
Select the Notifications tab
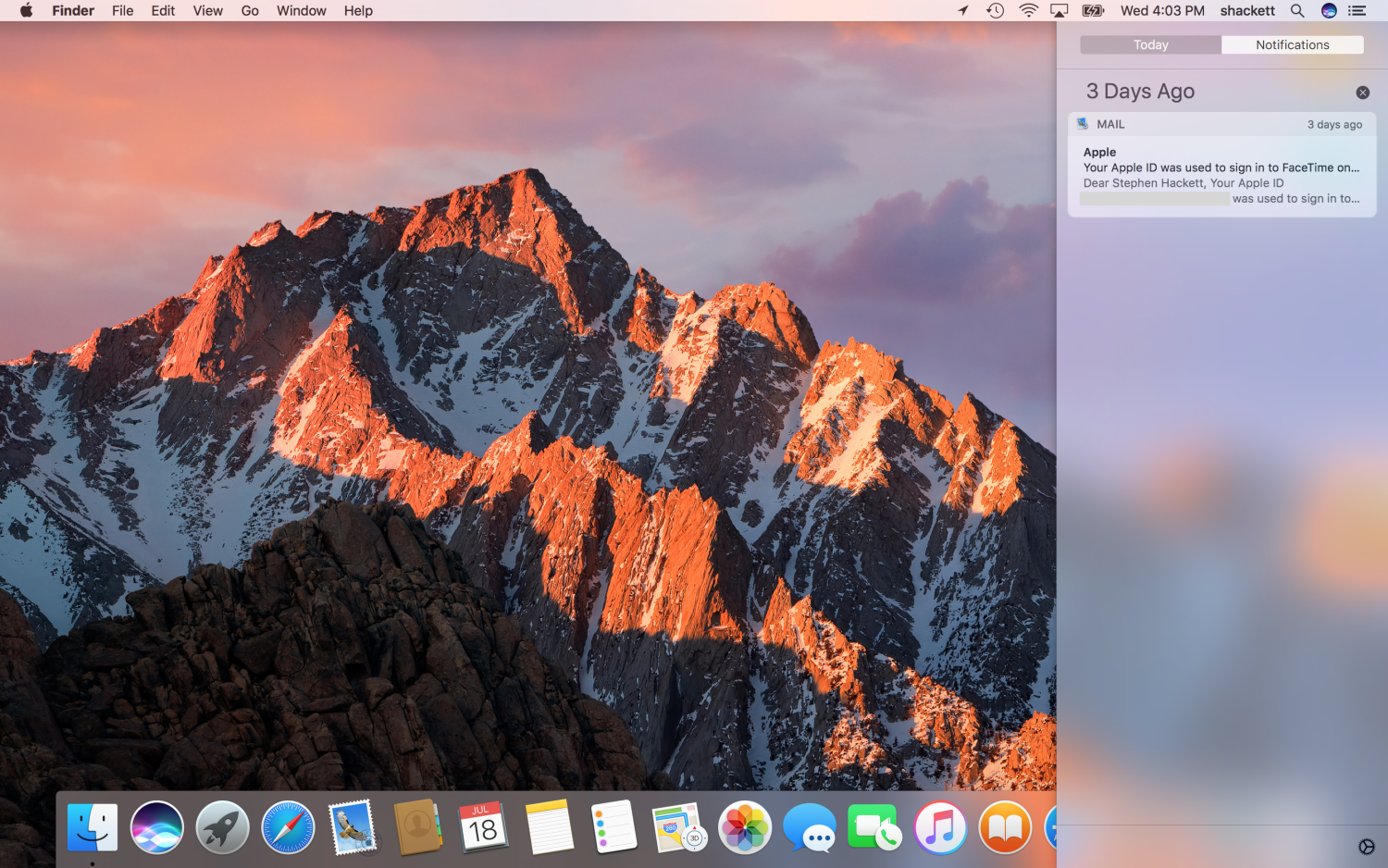1292,45
